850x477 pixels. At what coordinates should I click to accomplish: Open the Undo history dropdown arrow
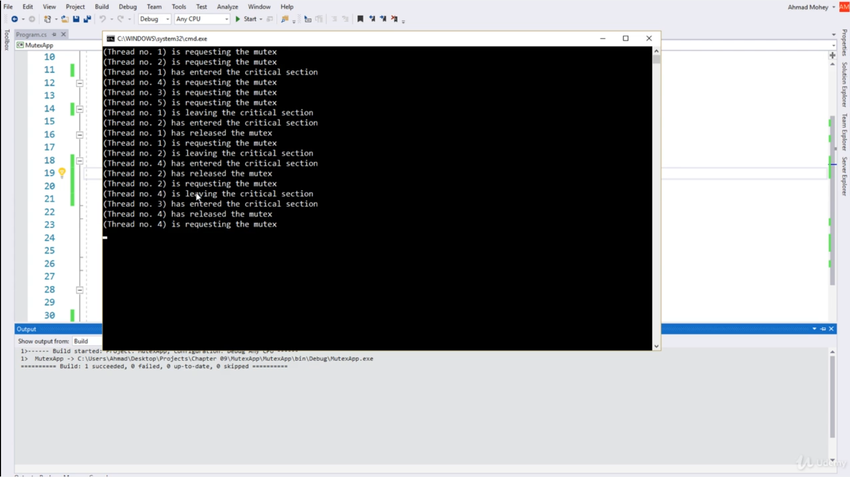point(111,19)
